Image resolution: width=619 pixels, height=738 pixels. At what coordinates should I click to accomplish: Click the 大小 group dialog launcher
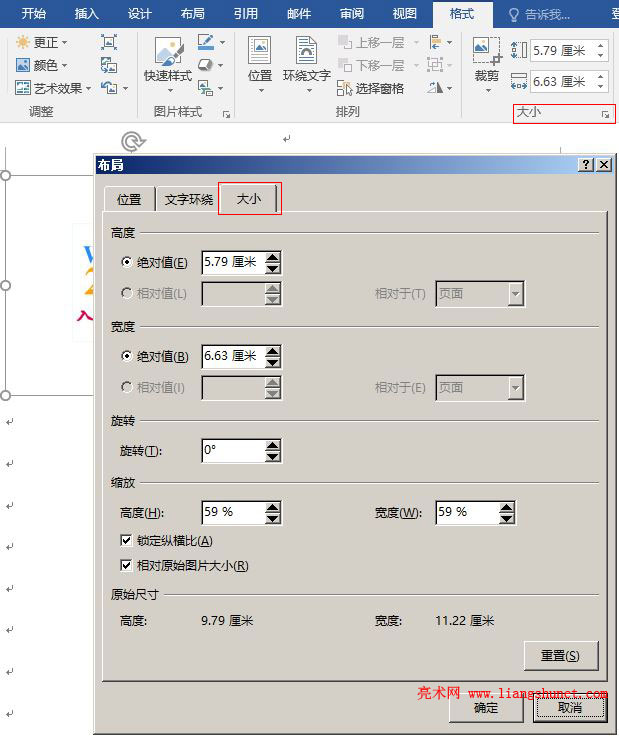click(x=605, y=114)
